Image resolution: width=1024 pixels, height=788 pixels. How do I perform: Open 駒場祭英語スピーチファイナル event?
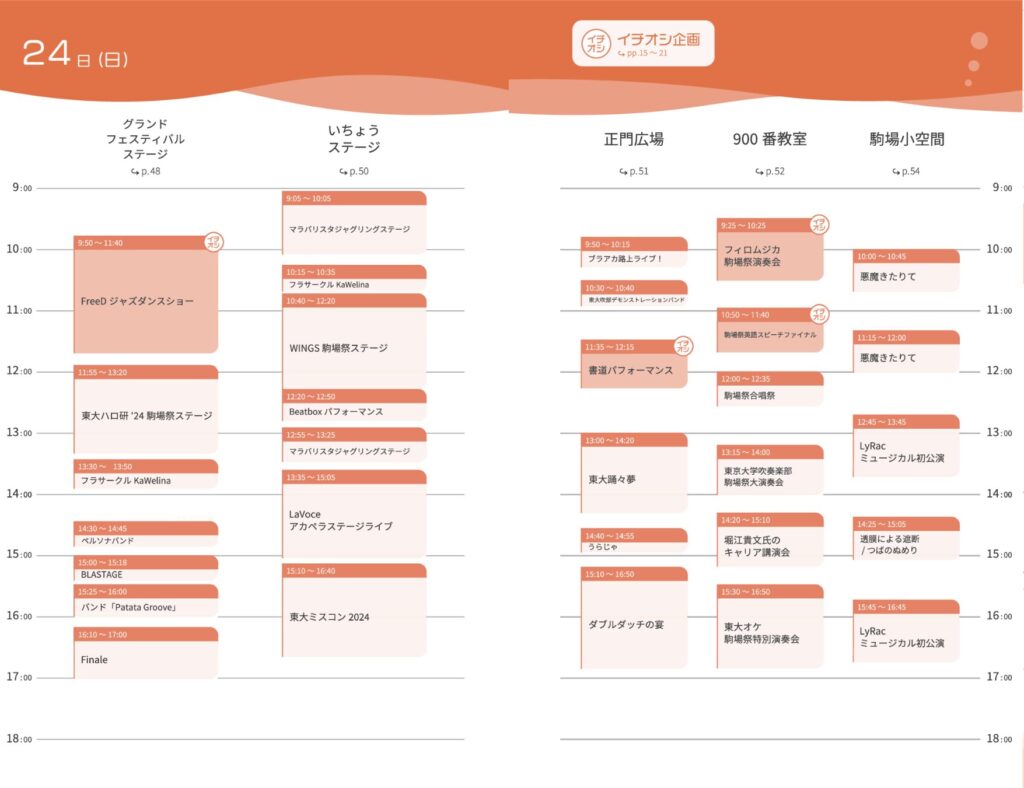[x=770, y=330]
